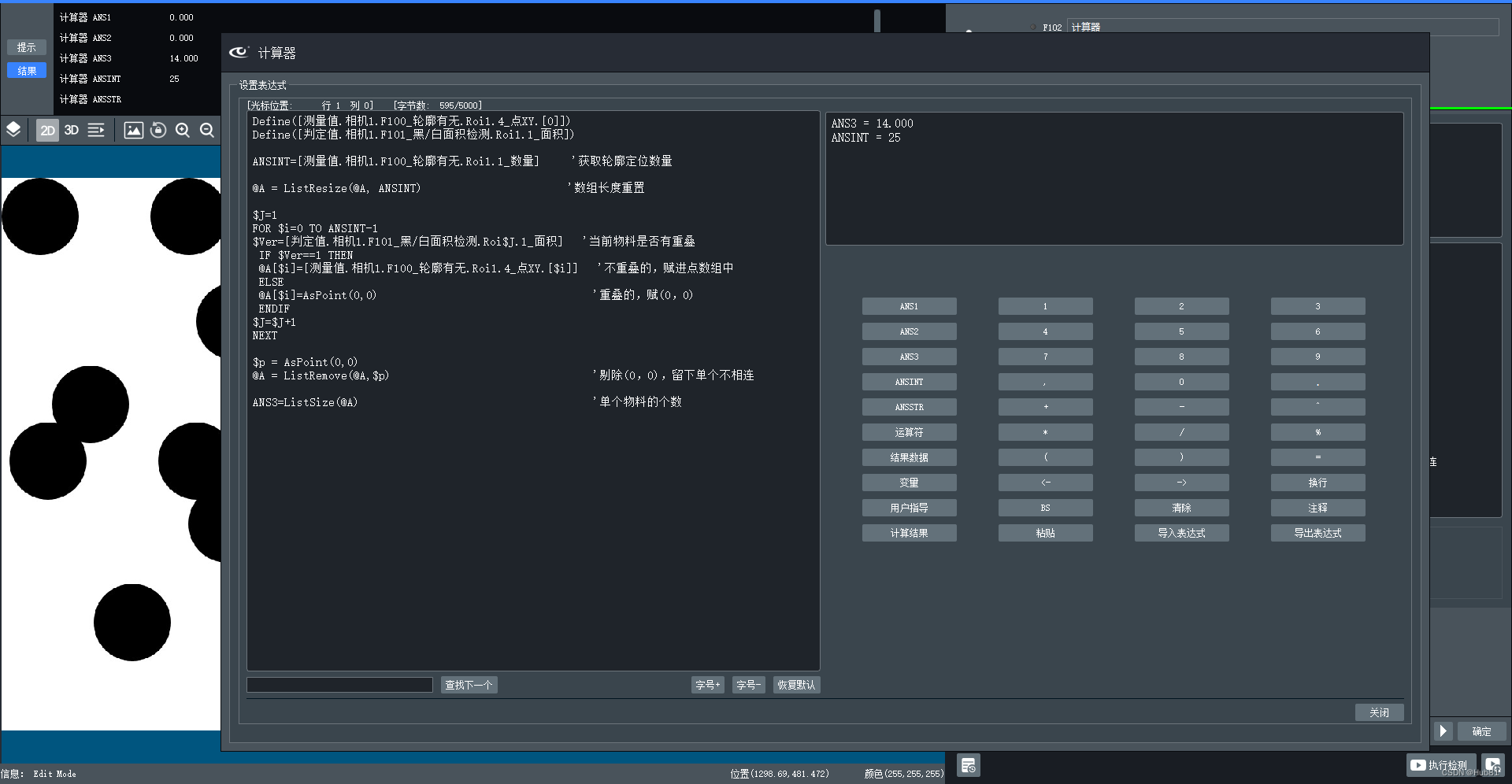Open the image display settings icon
1512x784 pixels.
pos(133,130)
